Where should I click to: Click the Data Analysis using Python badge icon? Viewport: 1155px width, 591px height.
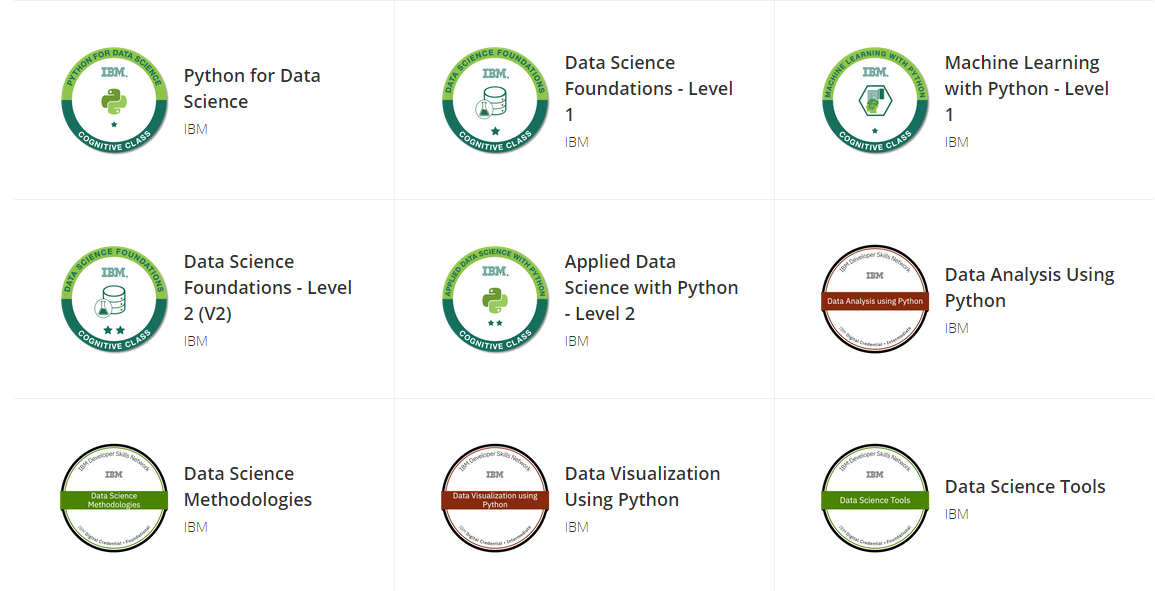(x=875, y=300)
